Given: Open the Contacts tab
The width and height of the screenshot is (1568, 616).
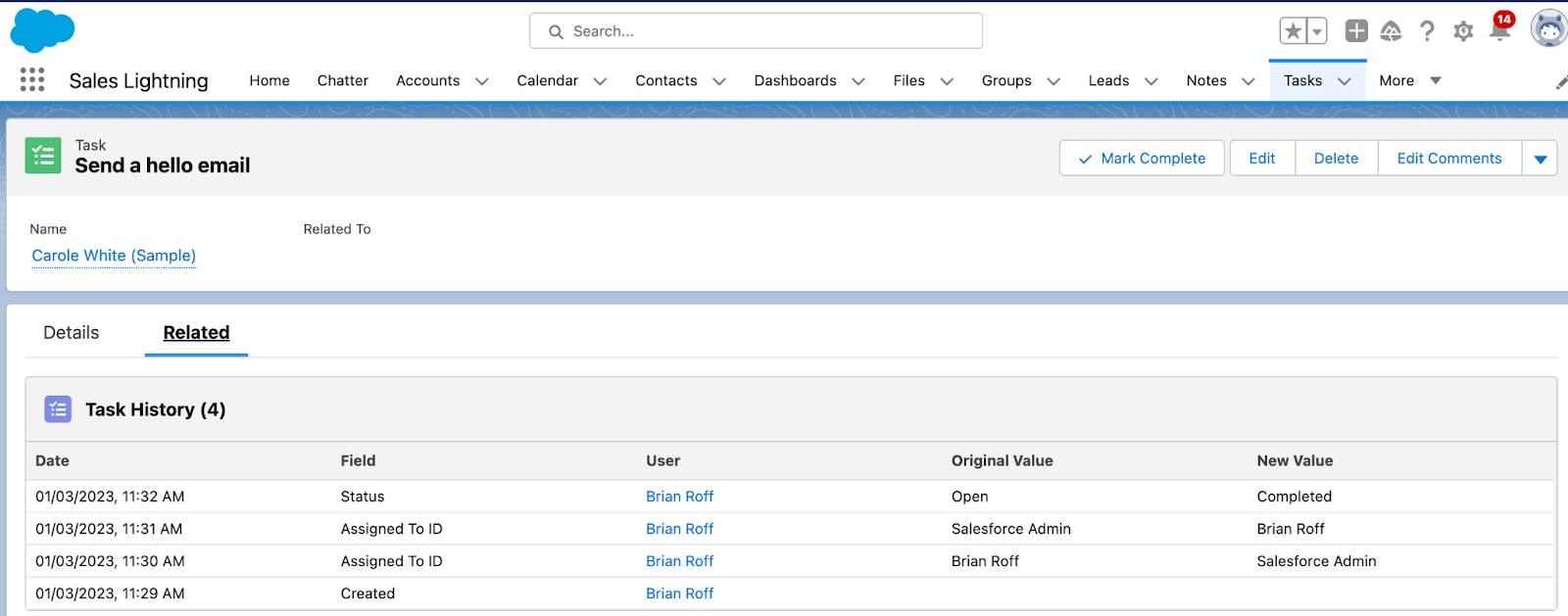Looking at the screenshot, I should (x=666, y=80).
